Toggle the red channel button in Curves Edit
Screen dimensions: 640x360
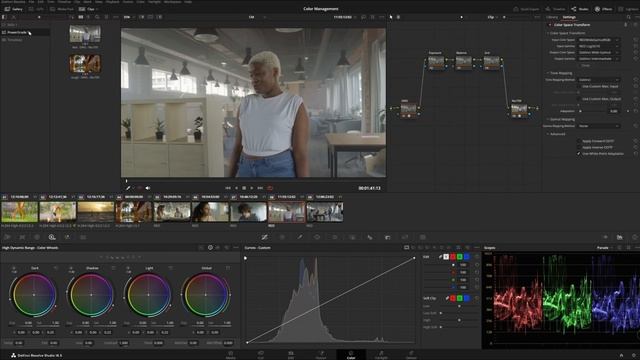click(x=453, y=257)
